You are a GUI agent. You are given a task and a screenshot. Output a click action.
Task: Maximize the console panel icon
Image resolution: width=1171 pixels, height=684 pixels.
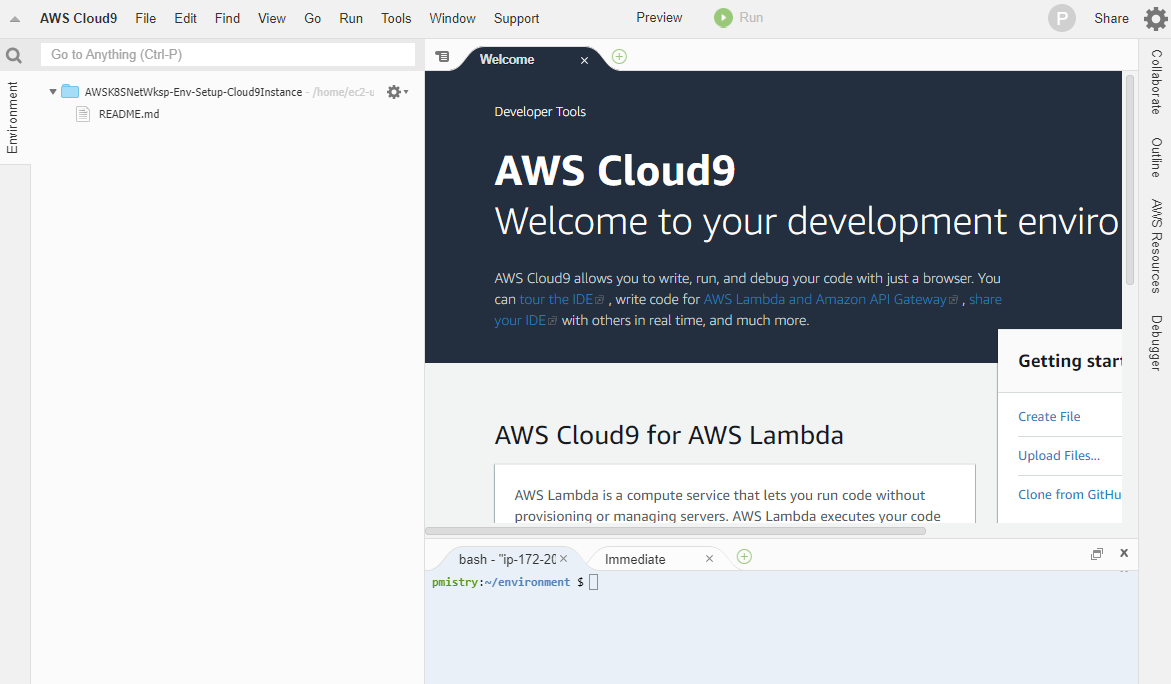pos(1096,553)
